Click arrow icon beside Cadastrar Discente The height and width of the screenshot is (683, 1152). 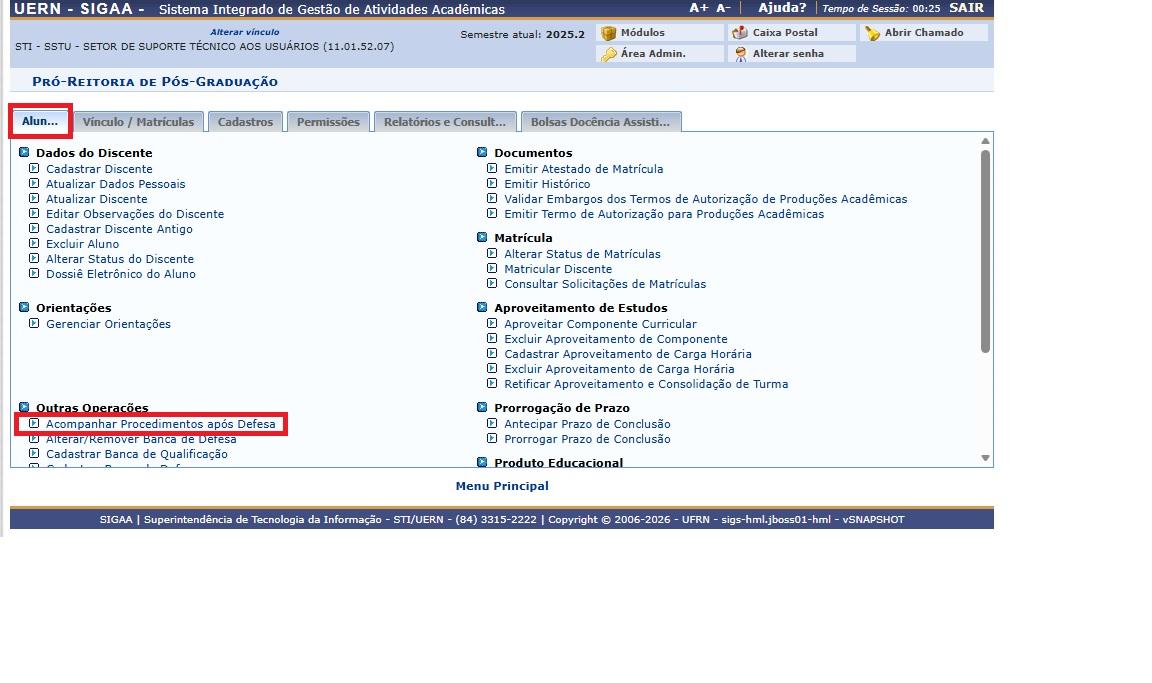click(x=35, y=169)
